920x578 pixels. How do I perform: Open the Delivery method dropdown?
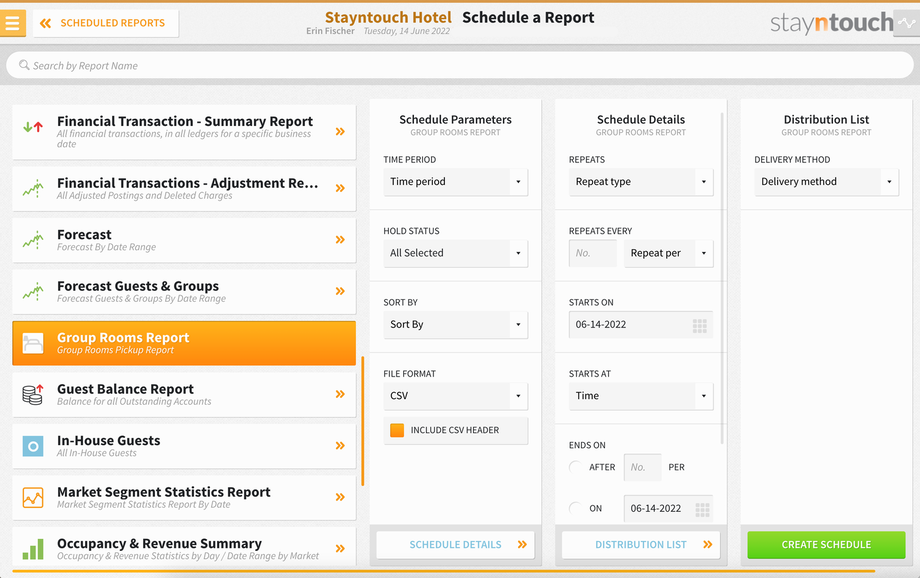coord(826,182)
